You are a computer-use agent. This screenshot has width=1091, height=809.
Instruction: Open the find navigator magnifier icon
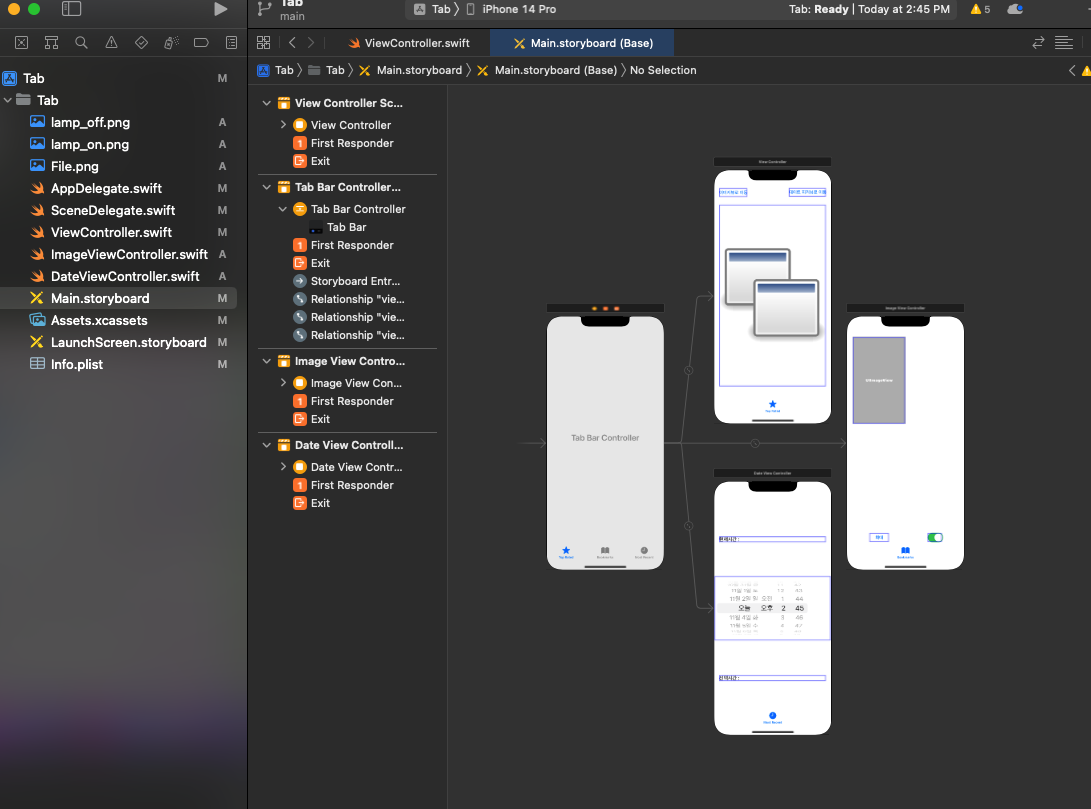(x=81, y=42)
